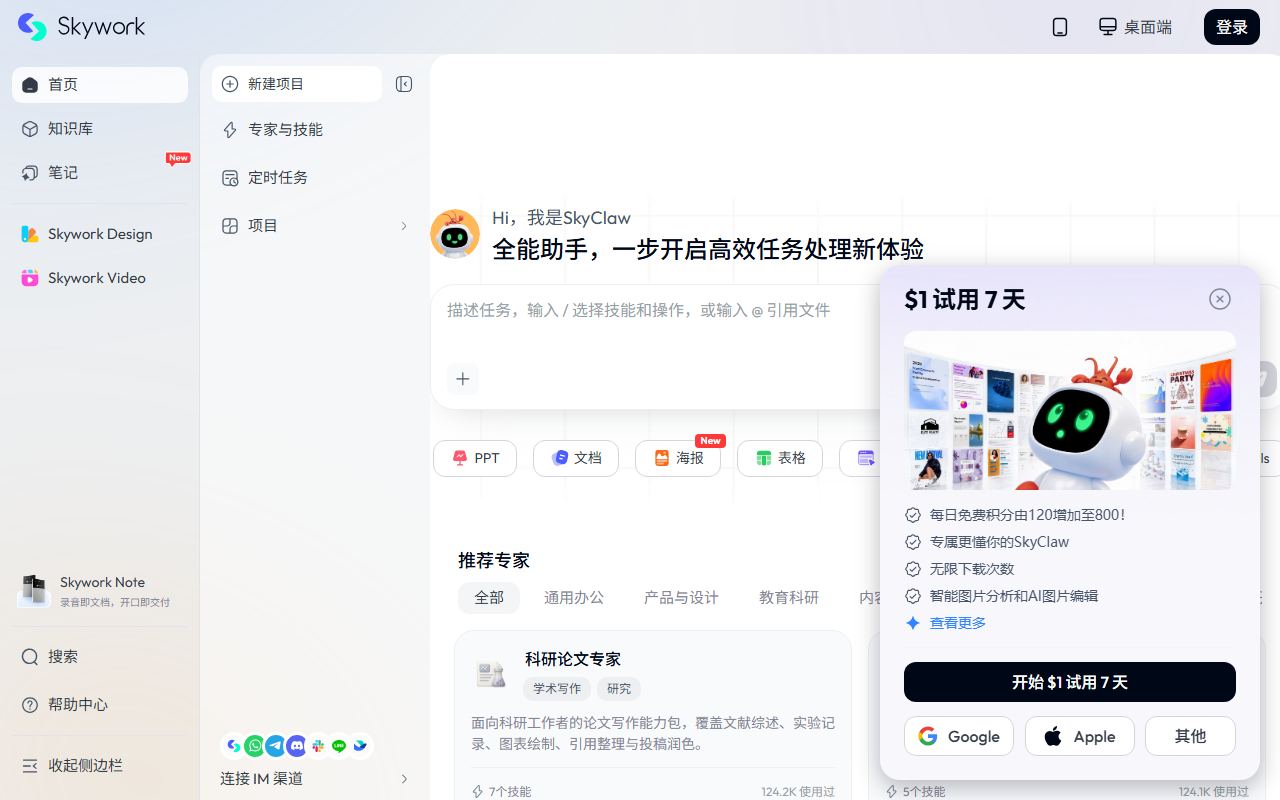The image size is (1280, 800).
Task: Select the 表格 skill chip
Action: (x=780, y=458)
